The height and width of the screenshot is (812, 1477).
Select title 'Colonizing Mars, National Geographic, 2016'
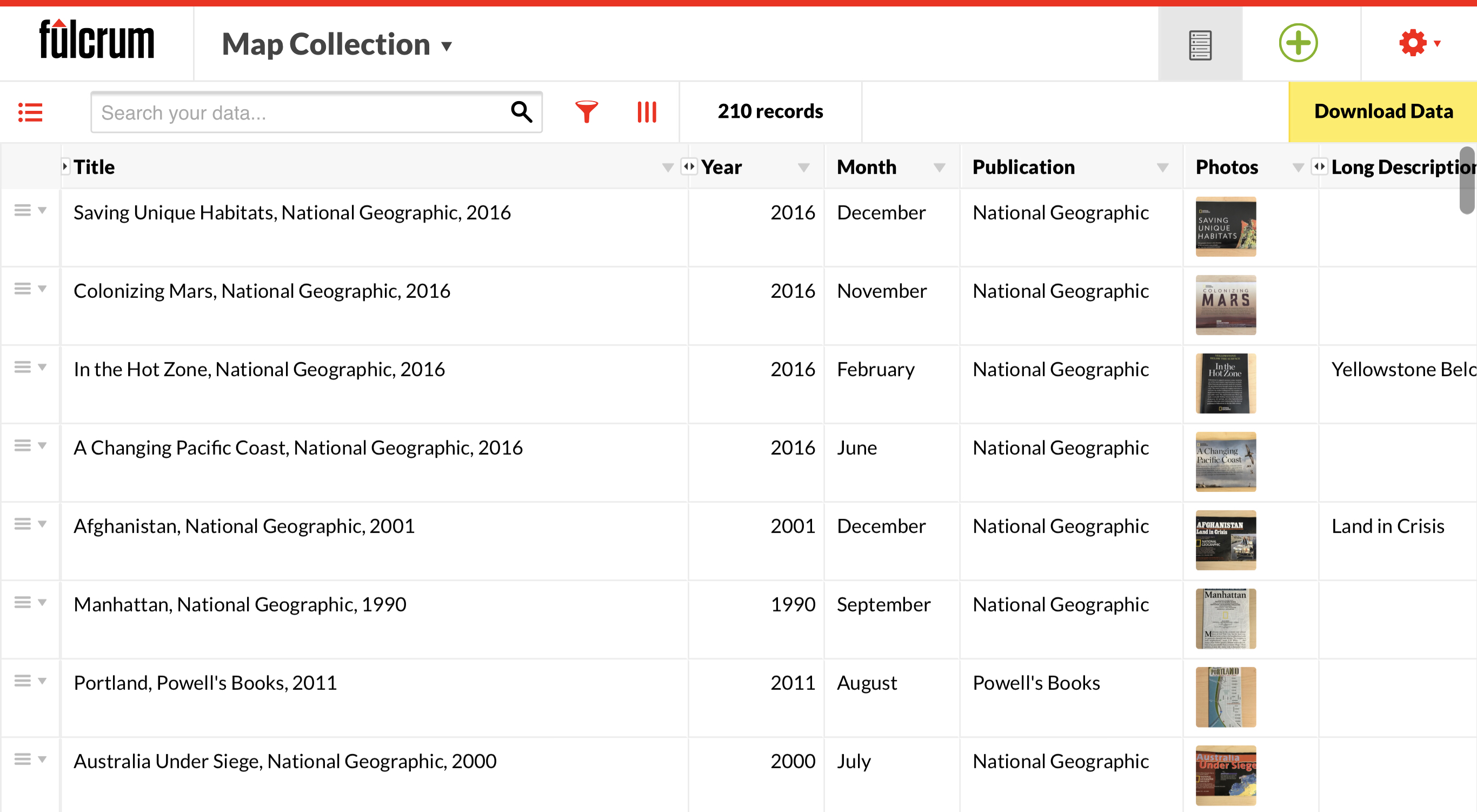click(x=262, y=291)
